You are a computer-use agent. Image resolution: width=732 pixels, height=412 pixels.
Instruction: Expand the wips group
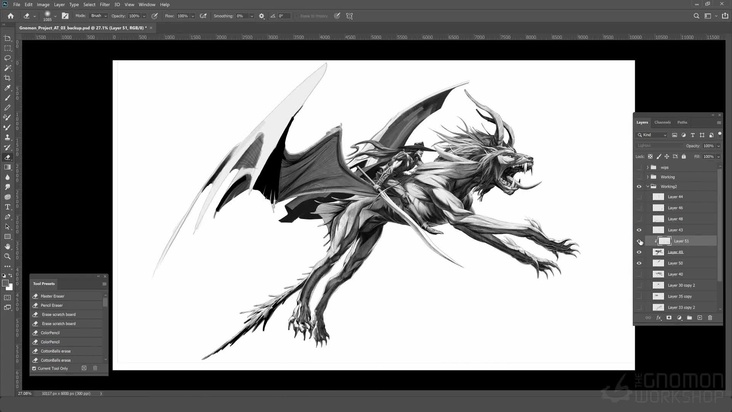(x=648, y=167)
